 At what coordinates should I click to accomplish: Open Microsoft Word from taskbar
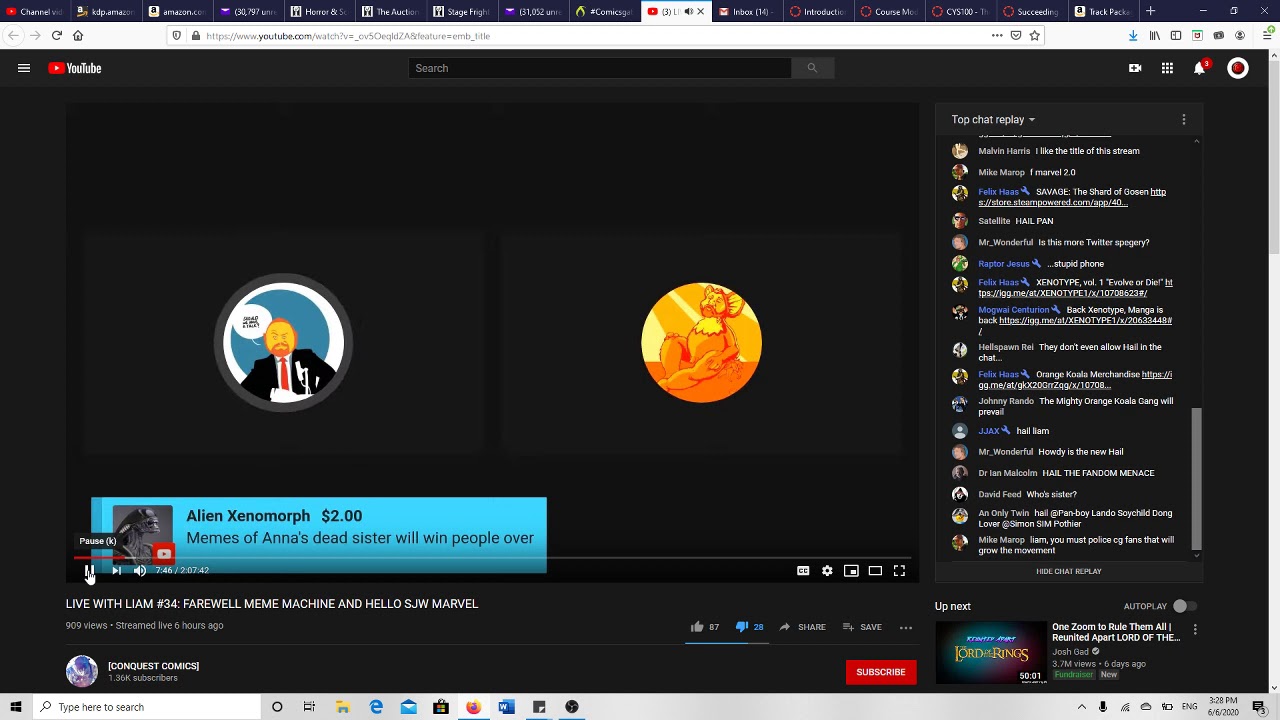[x=505, y=707]
